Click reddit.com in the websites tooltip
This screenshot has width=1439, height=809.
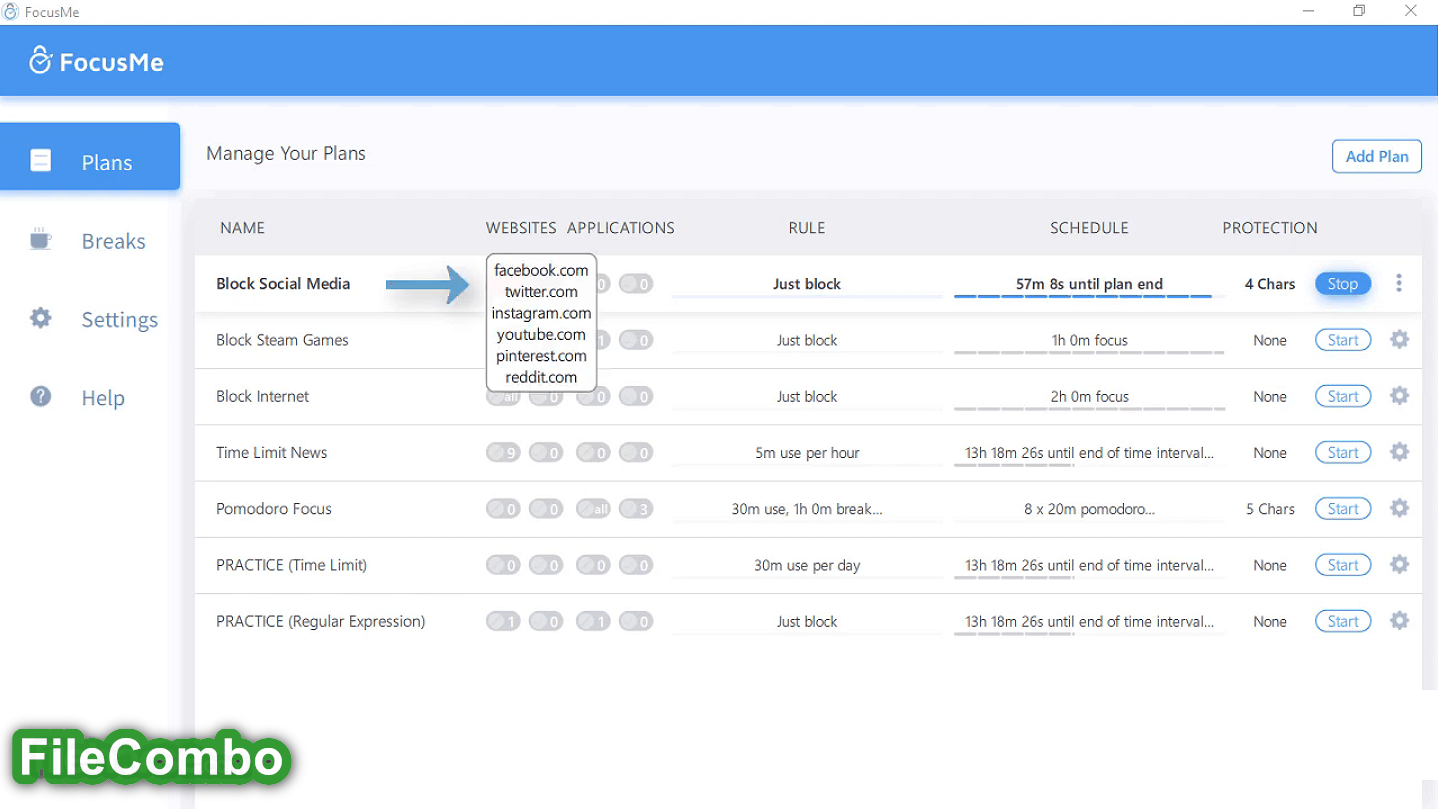point(541,377)
